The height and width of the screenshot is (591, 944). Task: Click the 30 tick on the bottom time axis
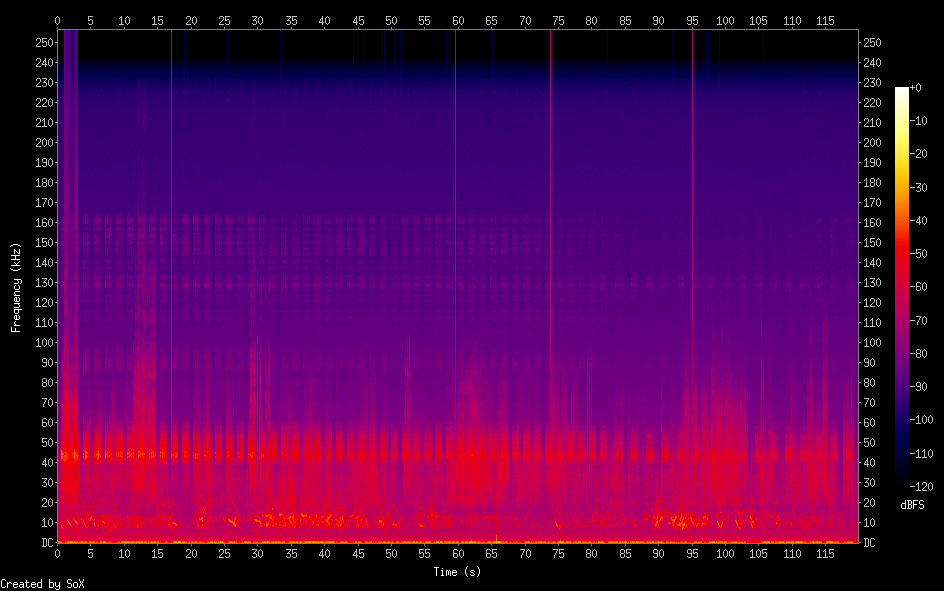[x=258, y=554]
